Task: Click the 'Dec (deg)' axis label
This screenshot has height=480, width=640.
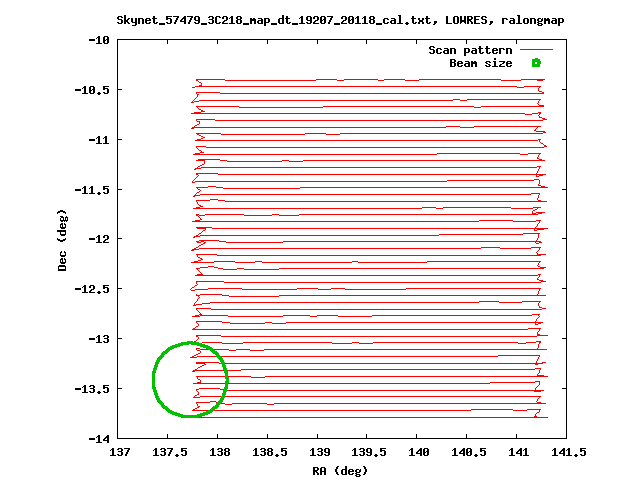Action: tap(62, 240)
